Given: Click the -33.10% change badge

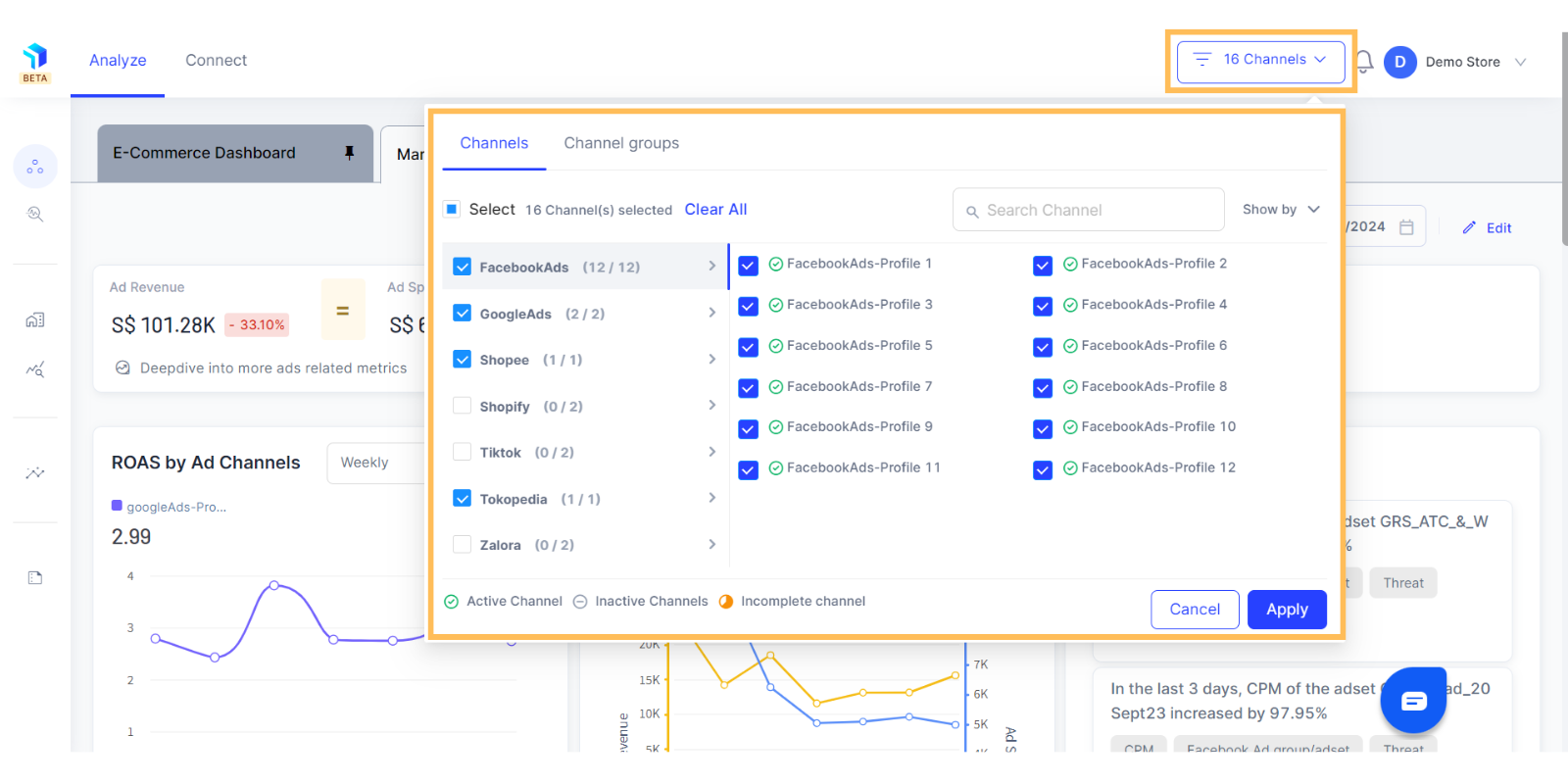Looking at the screenshot, I should click(x=257, y=324).
